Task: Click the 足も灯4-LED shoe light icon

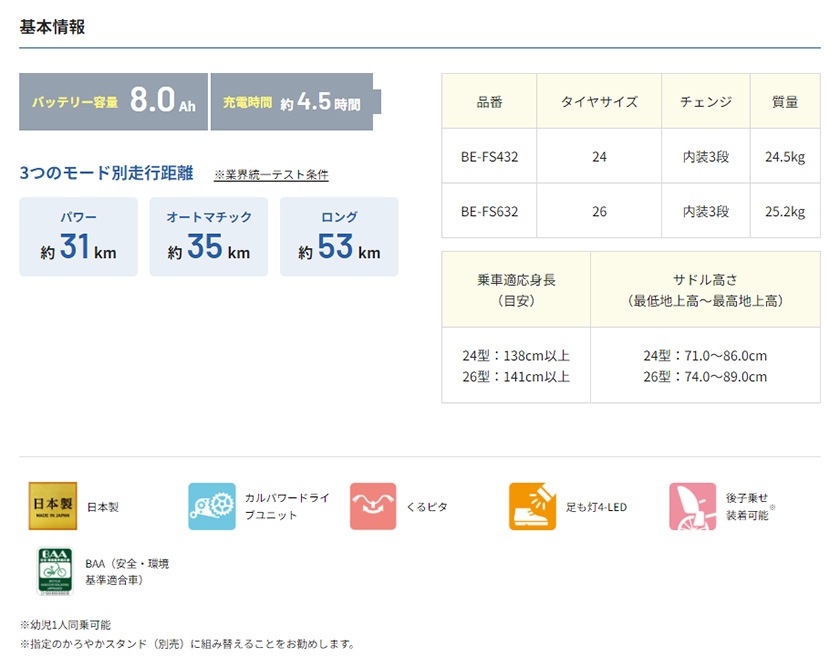Action: (532, 507)
